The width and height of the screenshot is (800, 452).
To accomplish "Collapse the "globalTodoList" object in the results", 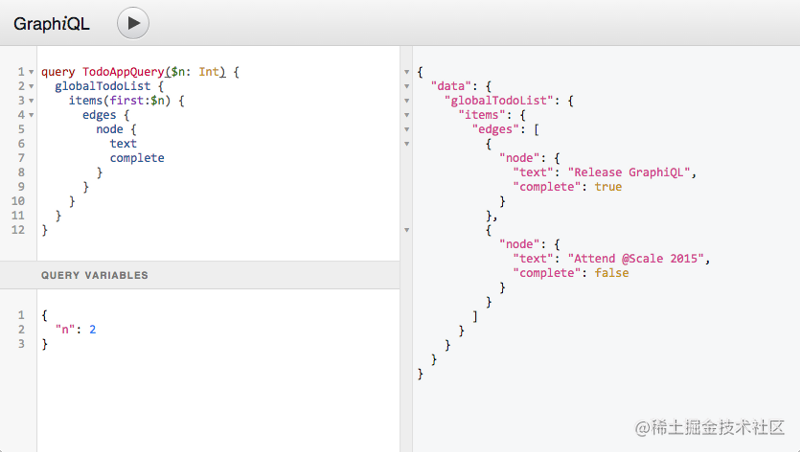I will coord(407,101).
